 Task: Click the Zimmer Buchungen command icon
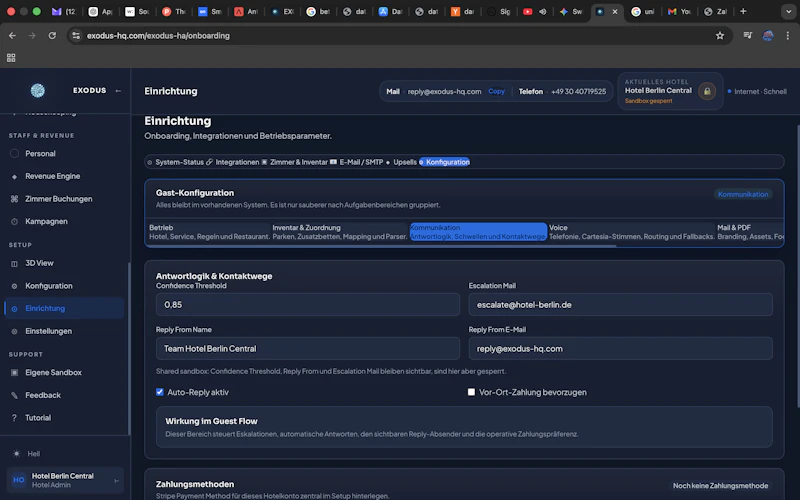click(14, 199)
